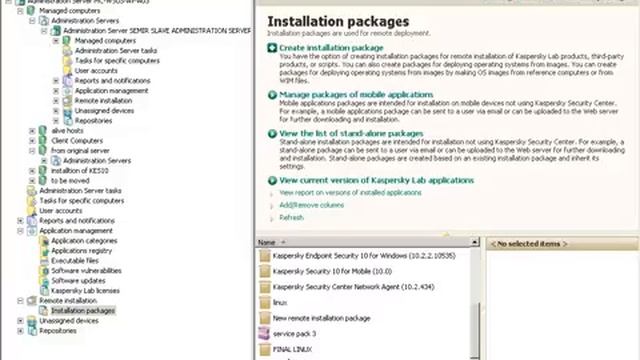Screen dimensions: 640x360
Task: Click the Applications registry tree icon
Action: (x=44, y=251)
